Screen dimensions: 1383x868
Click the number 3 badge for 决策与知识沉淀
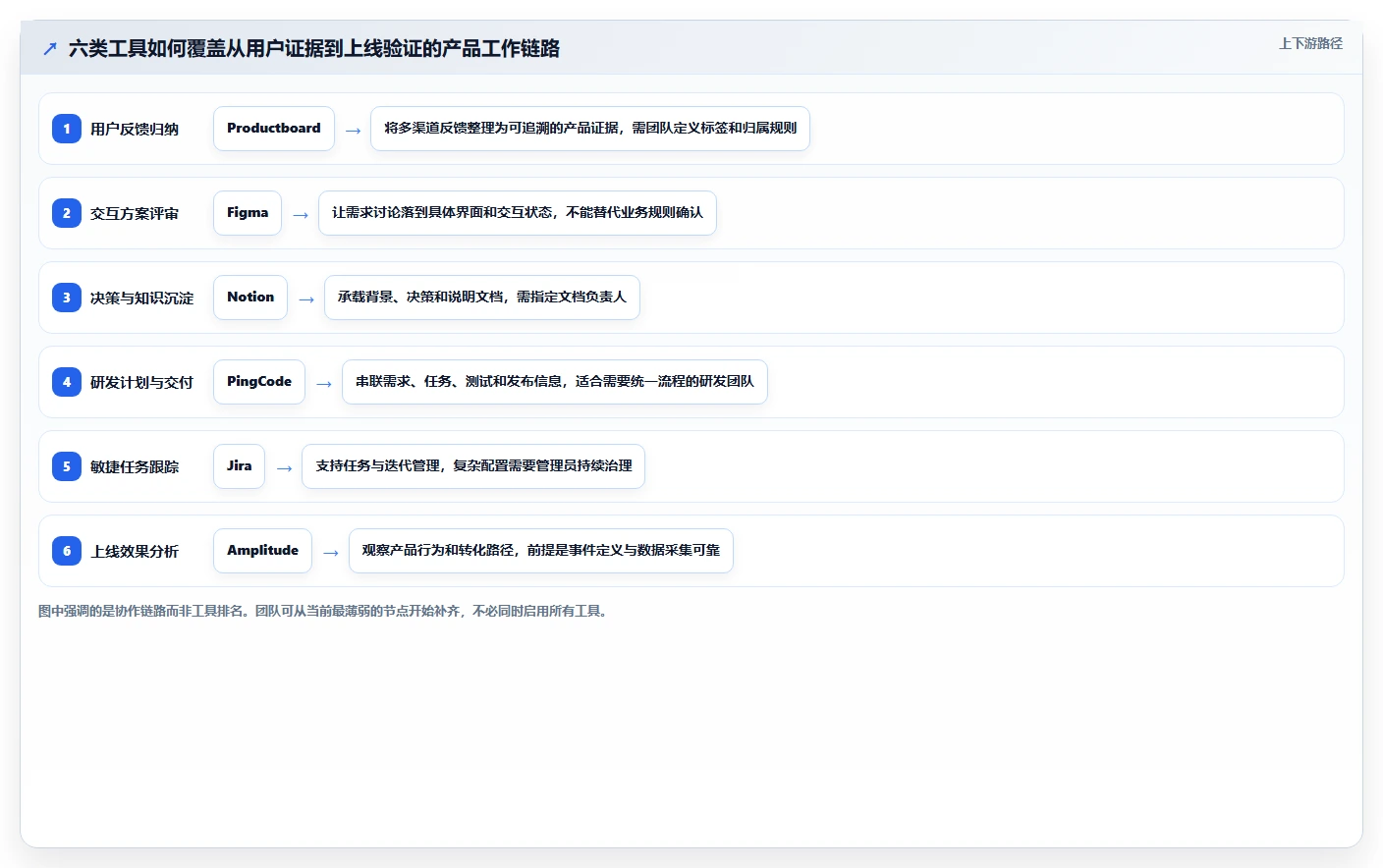67,298
